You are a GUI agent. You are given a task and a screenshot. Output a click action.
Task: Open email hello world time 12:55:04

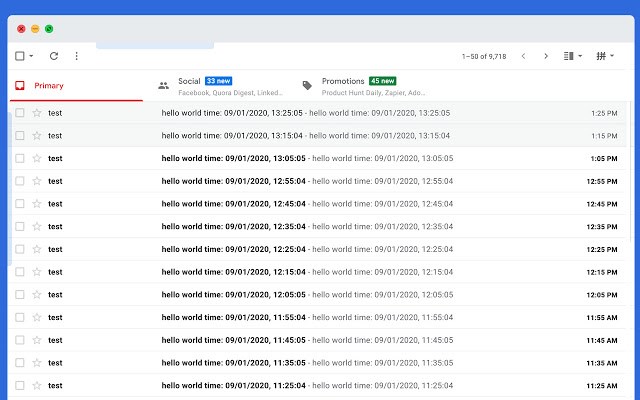[317, 181]
